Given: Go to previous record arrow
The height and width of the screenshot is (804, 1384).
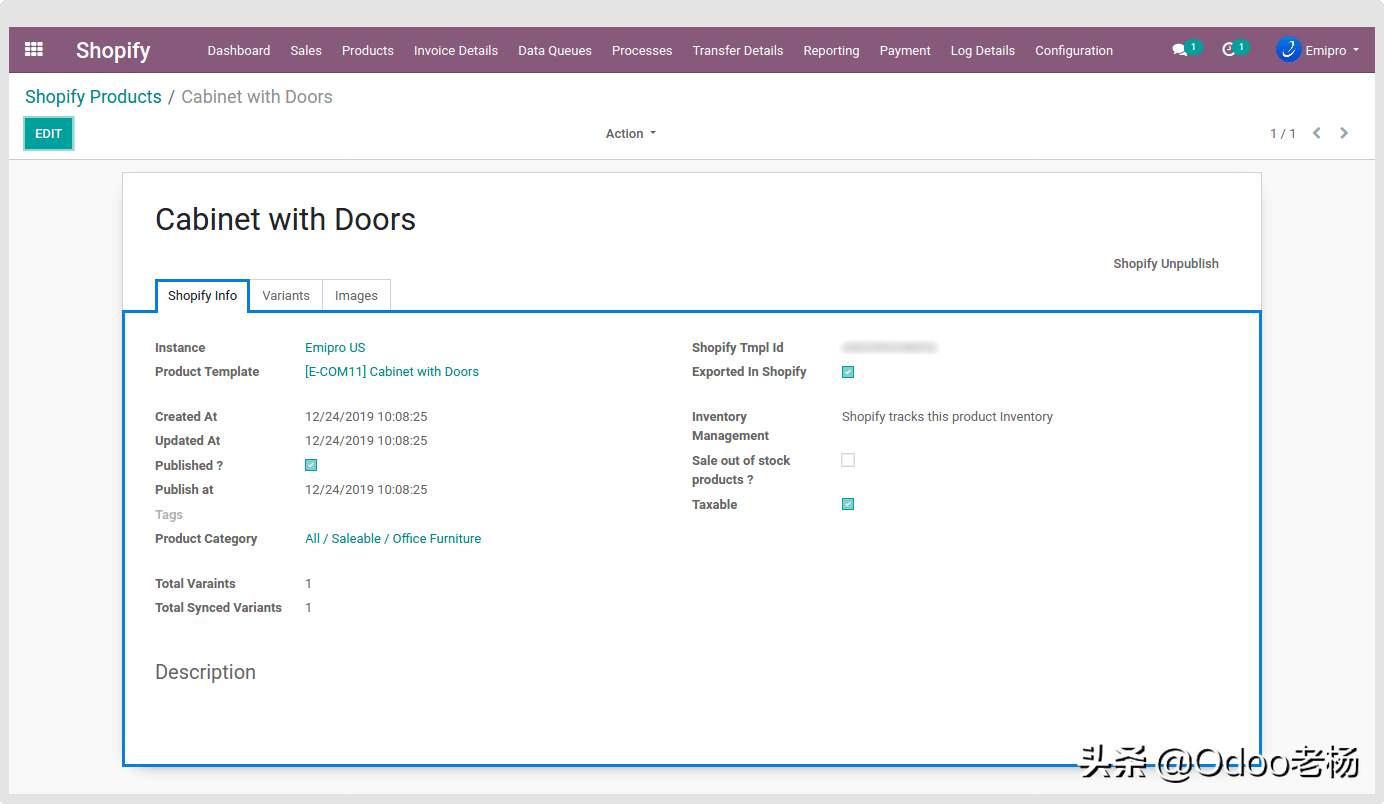Looking at the screenshot, I should pyautogui.click(x=1317, y=133).
